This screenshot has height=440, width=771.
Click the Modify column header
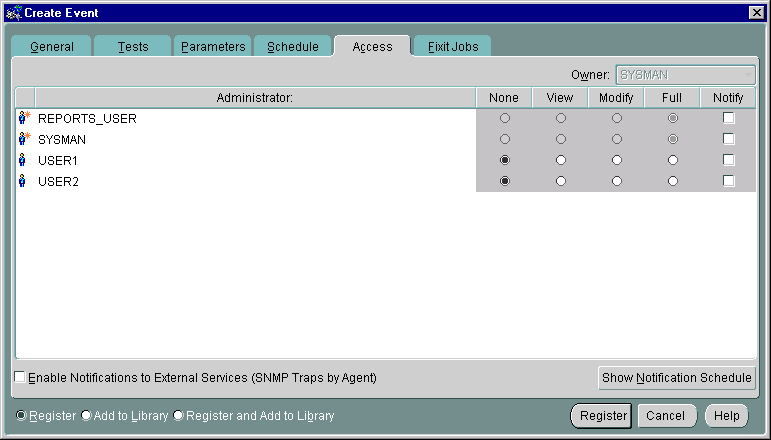pos(616,97)
